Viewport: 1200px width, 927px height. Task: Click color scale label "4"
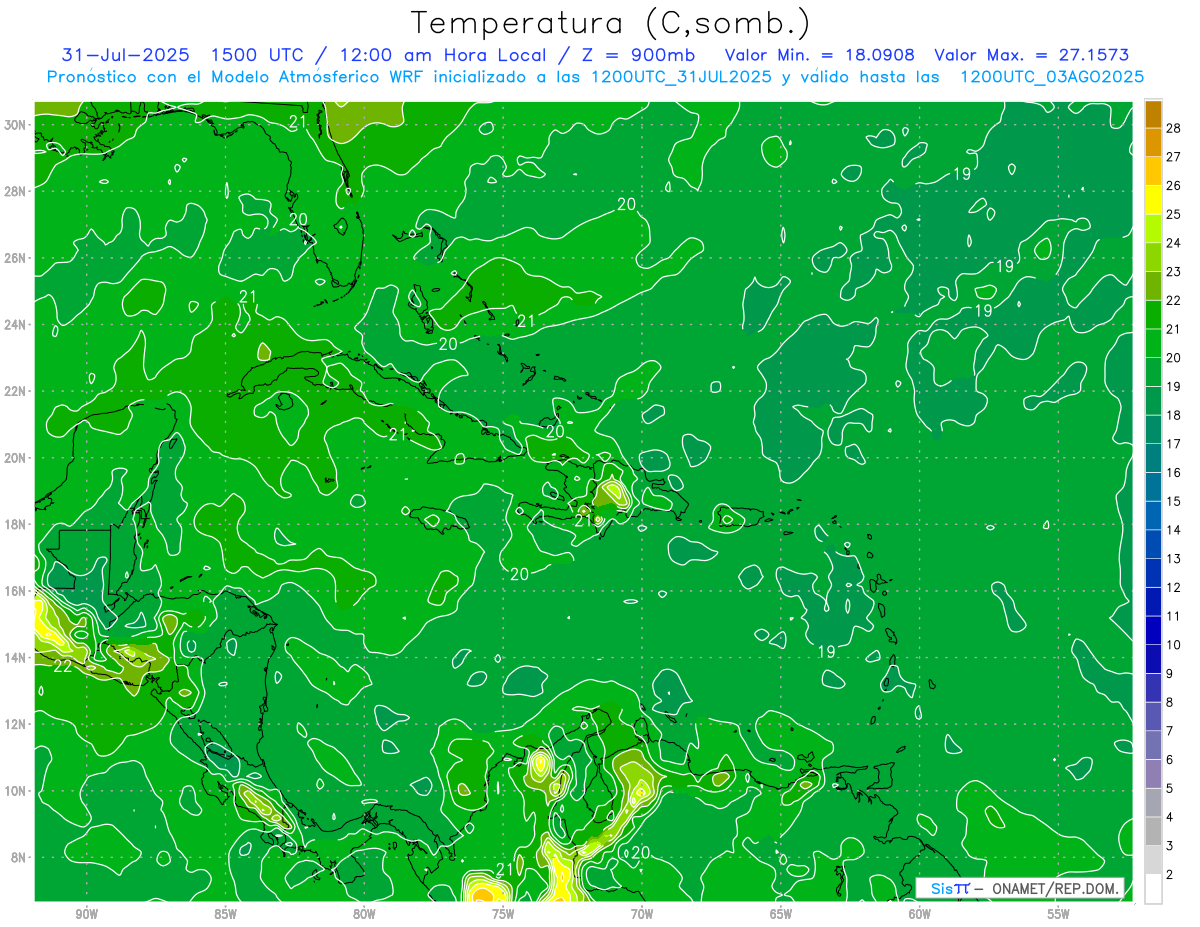pos(1170,817)
